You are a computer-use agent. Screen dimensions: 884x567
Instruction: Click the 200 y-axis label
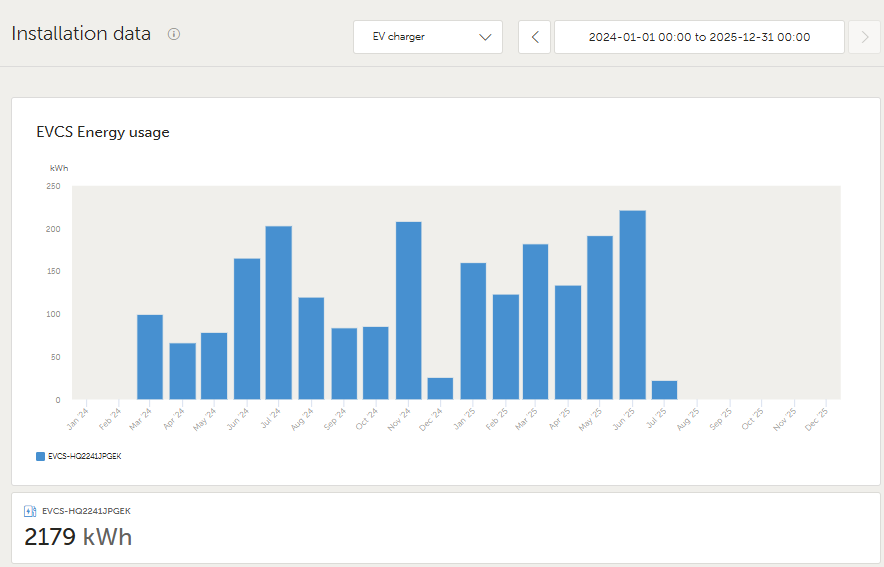53,229
